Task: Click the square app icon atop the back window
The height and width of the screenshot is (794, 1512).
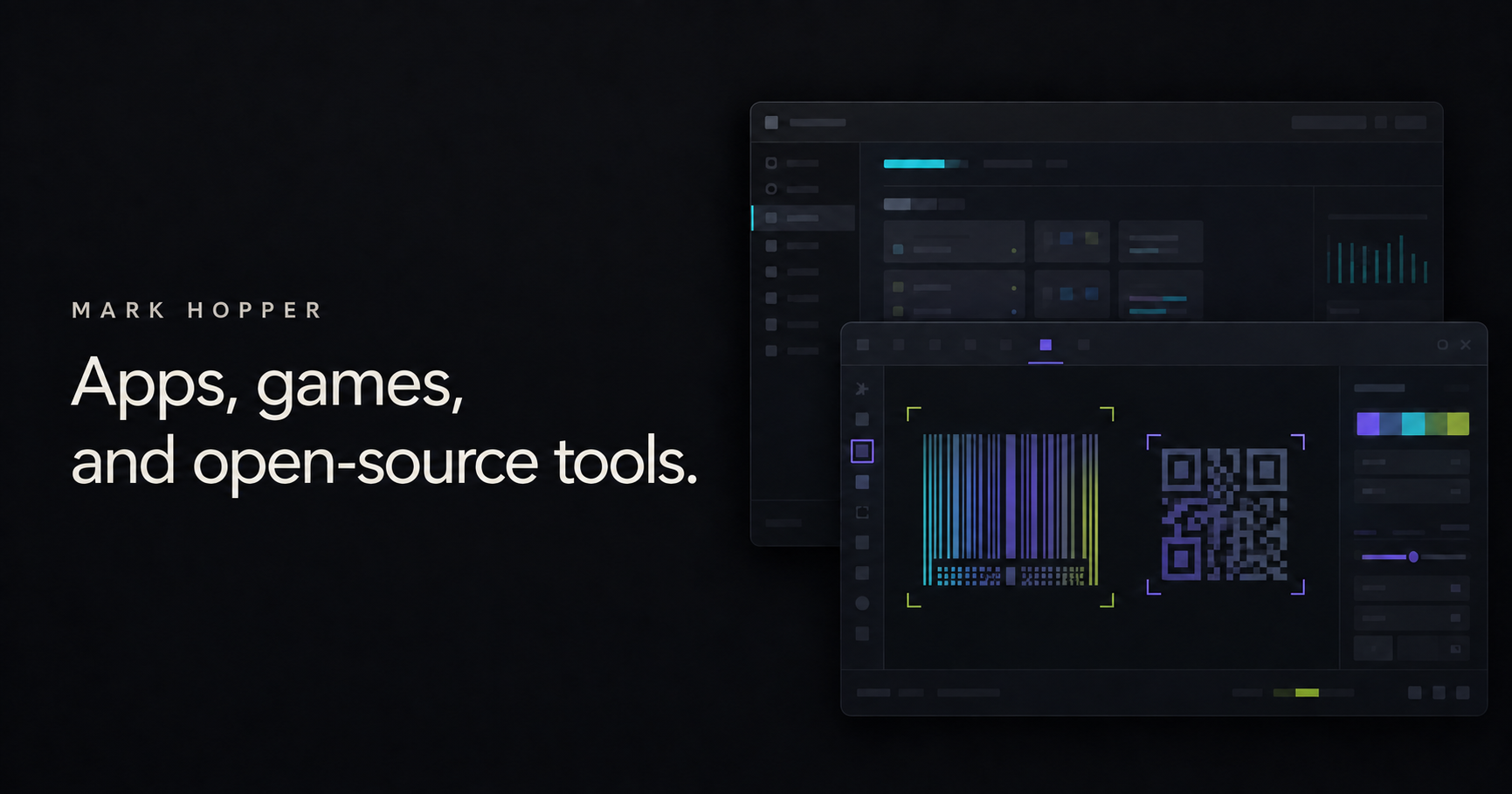Action: click(x=771, y=122)
